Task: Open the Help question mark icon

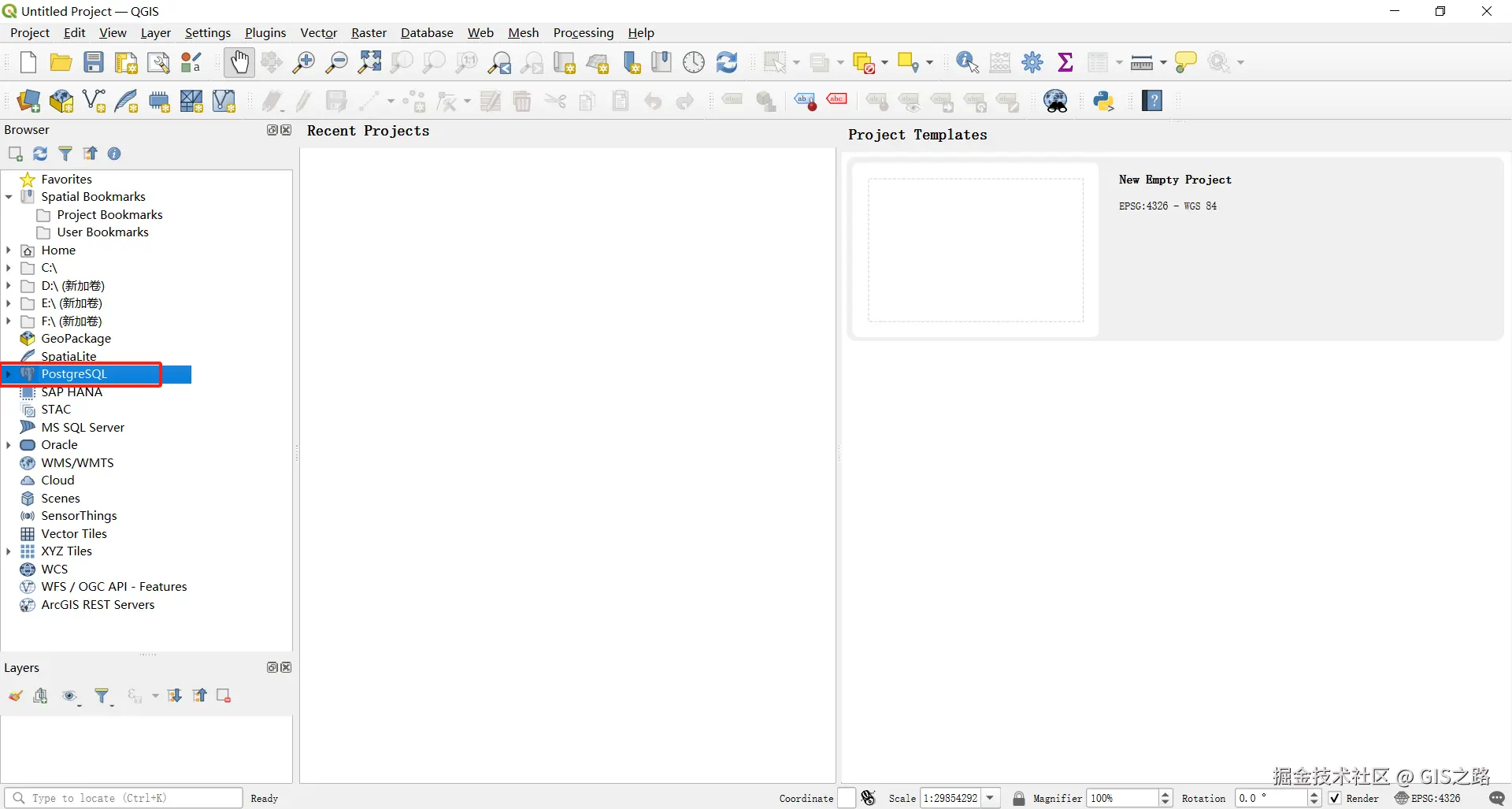Action: point(1152,101)
